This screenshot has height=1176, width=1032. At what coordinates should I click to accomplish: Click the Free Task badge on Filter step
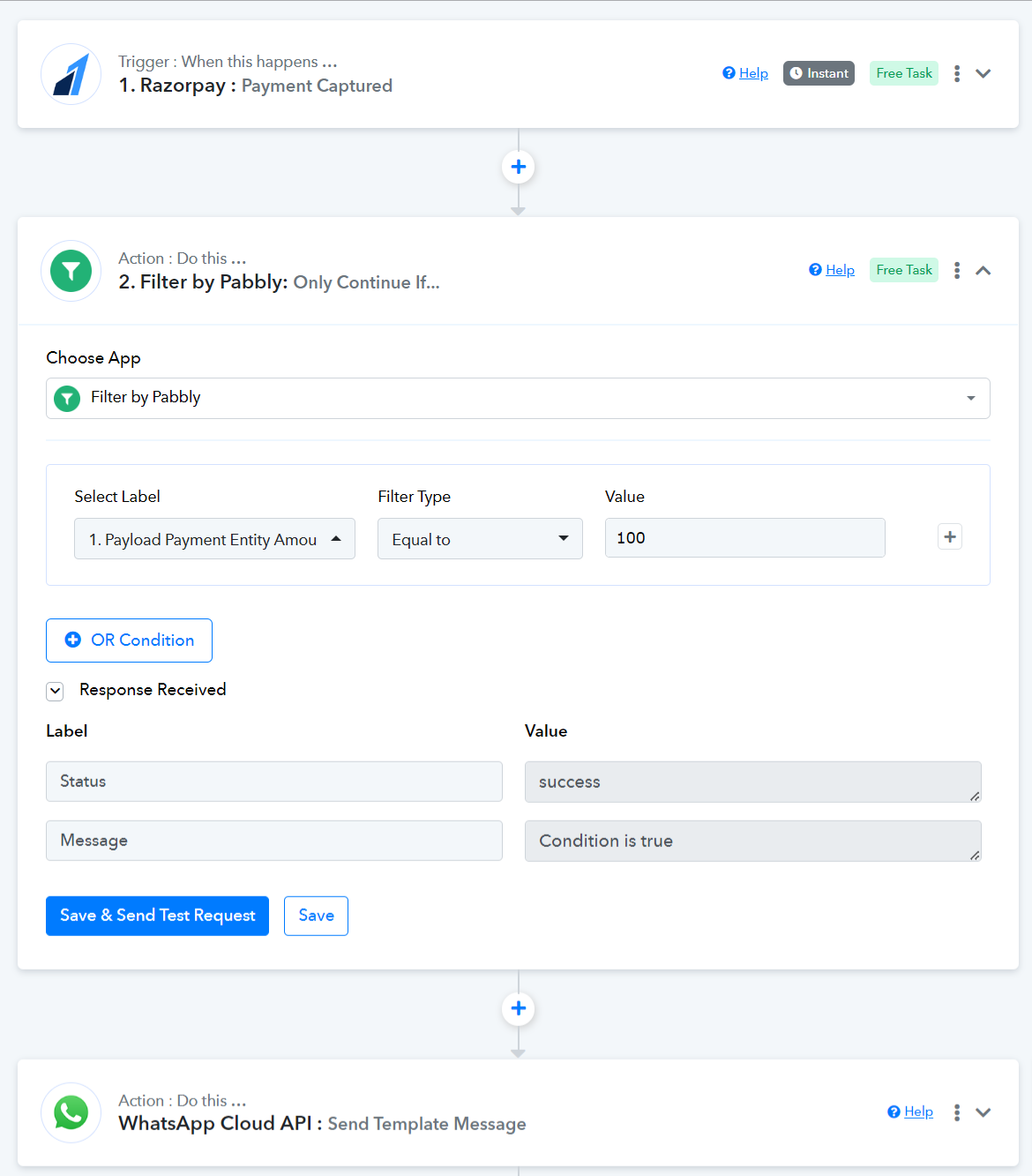click(904, 270)
